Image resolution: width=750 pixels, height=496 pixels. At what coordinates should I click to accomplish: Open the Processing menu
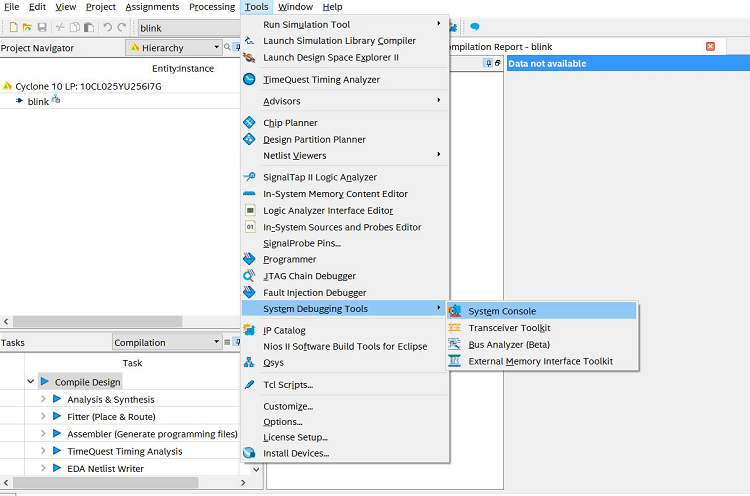pyautogui.click(x=212, y=7)
